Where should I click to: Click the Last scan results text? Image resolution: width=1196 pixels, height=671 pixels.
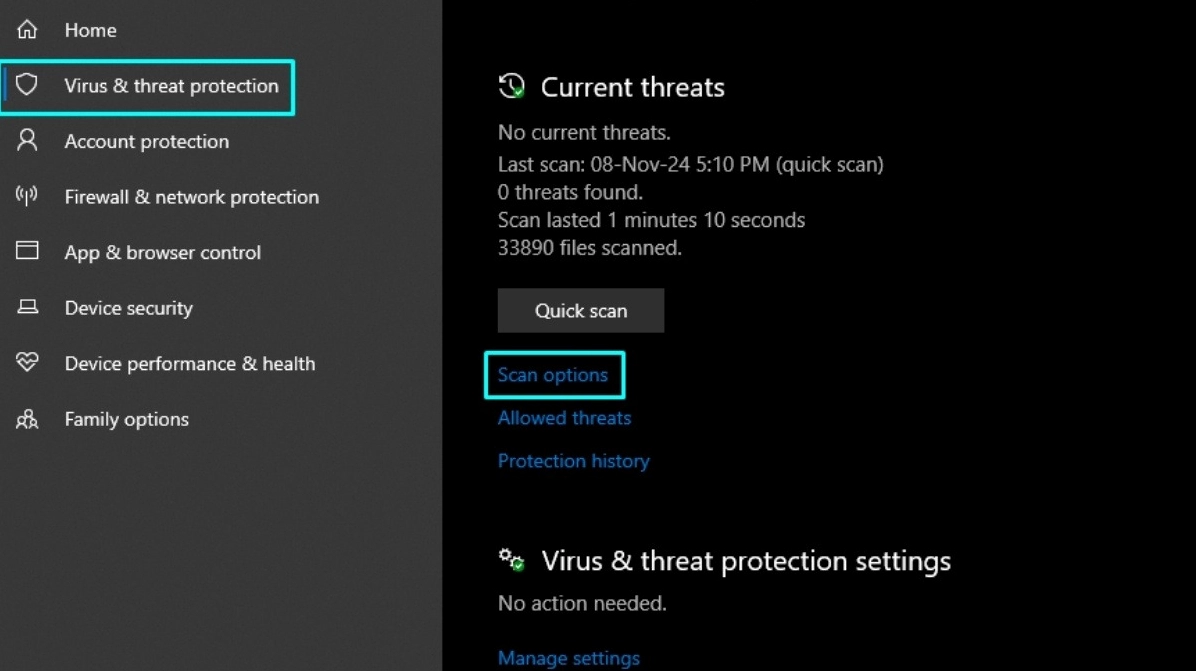pos(690,164)
